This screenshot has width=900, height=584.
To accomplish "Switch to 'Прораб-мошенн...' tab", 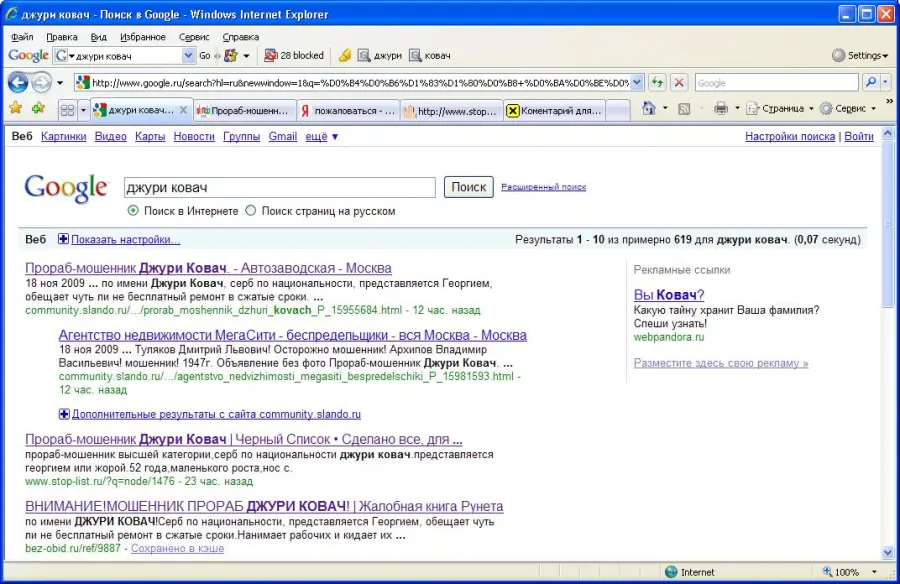I will (x=245, y=110).
